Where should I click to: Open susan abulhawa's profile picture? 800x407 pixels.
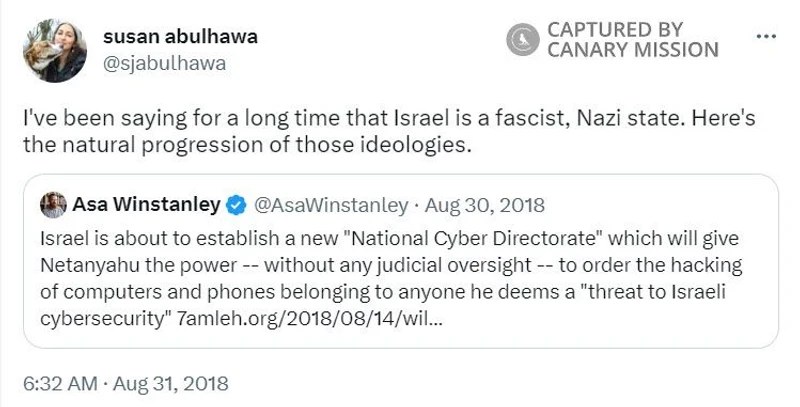click(55, 50)
